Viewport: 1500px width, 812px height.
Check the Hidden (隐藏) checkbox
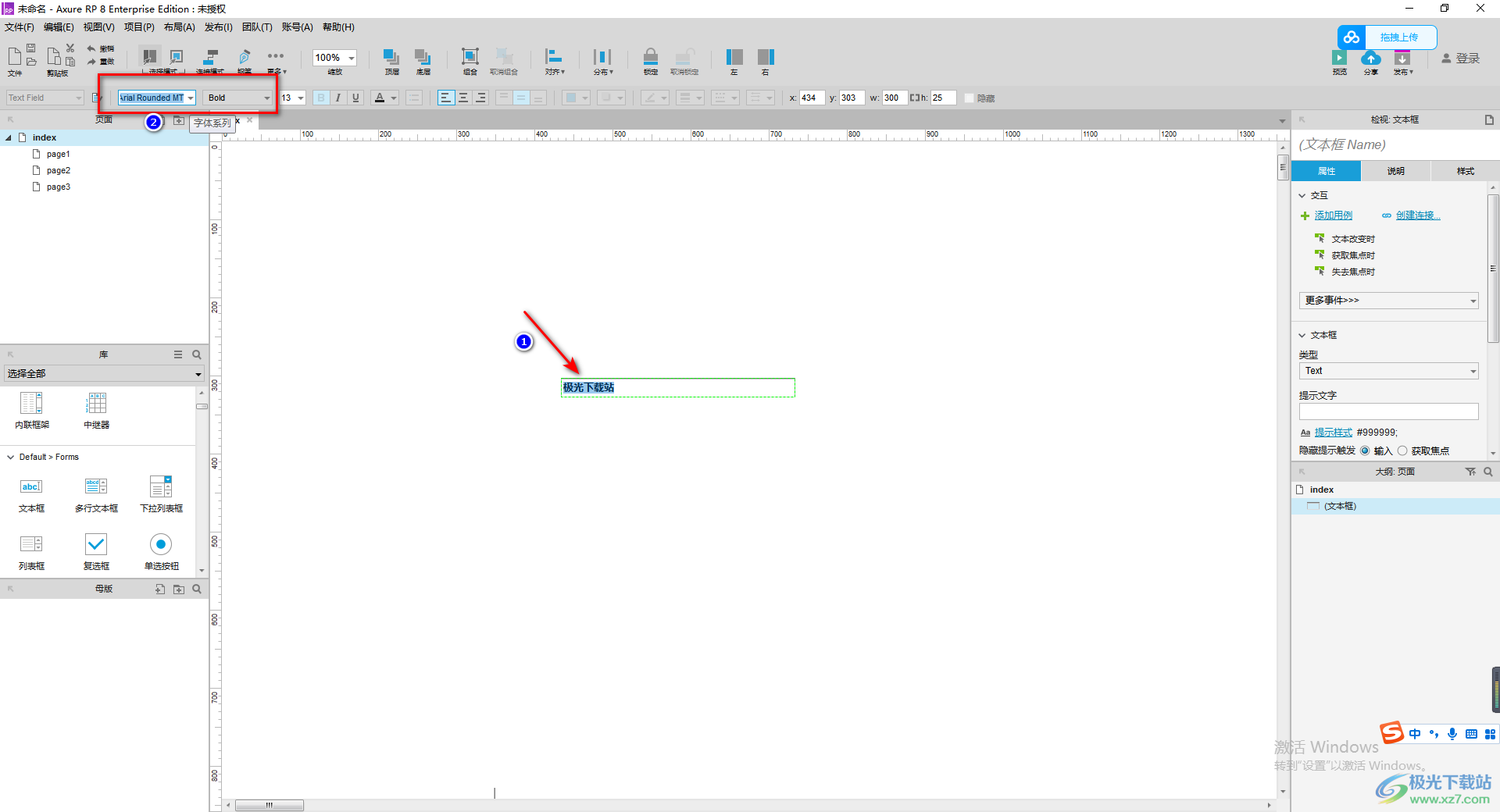pos(969,98)
